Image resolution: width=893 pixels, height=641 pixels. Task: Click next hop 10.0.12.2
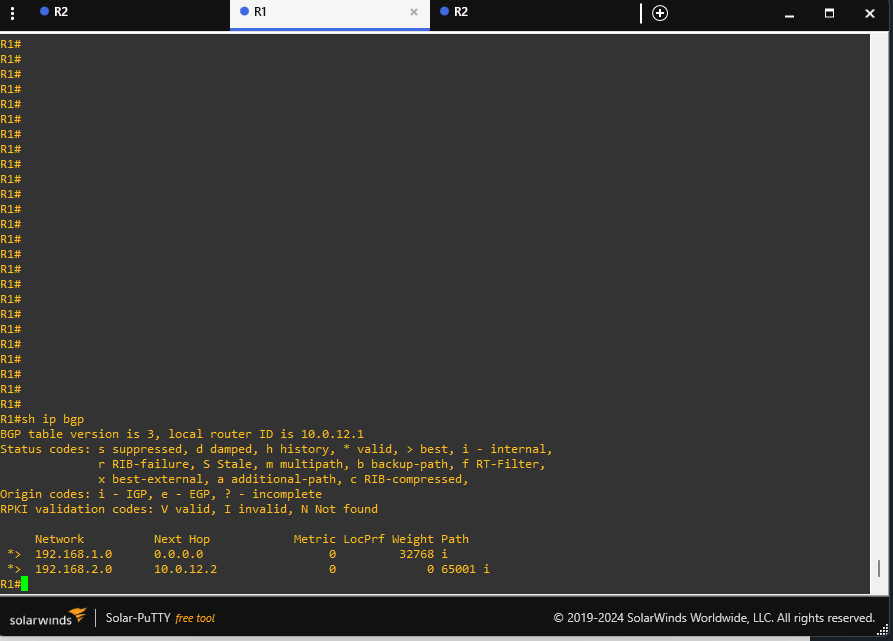185,569
